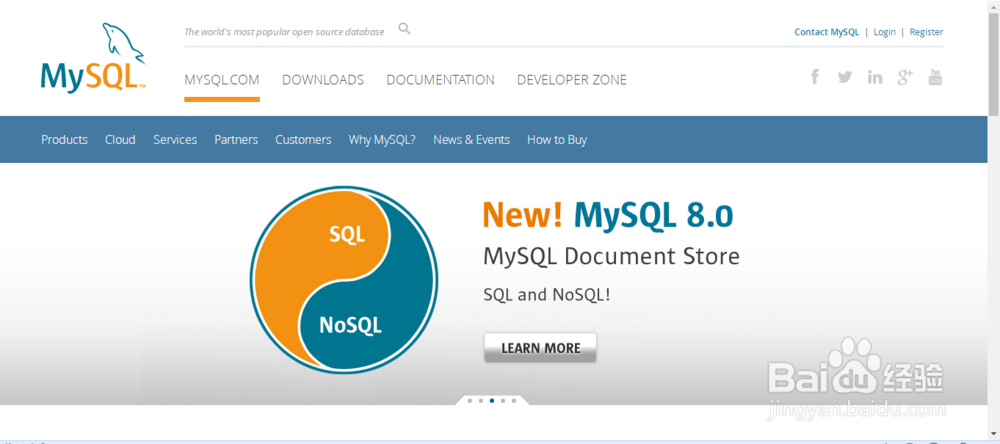The height and width of the screenshot is (444, 1000).
Task: Select the MYSQL.COM tab
Action: [222, 80]
